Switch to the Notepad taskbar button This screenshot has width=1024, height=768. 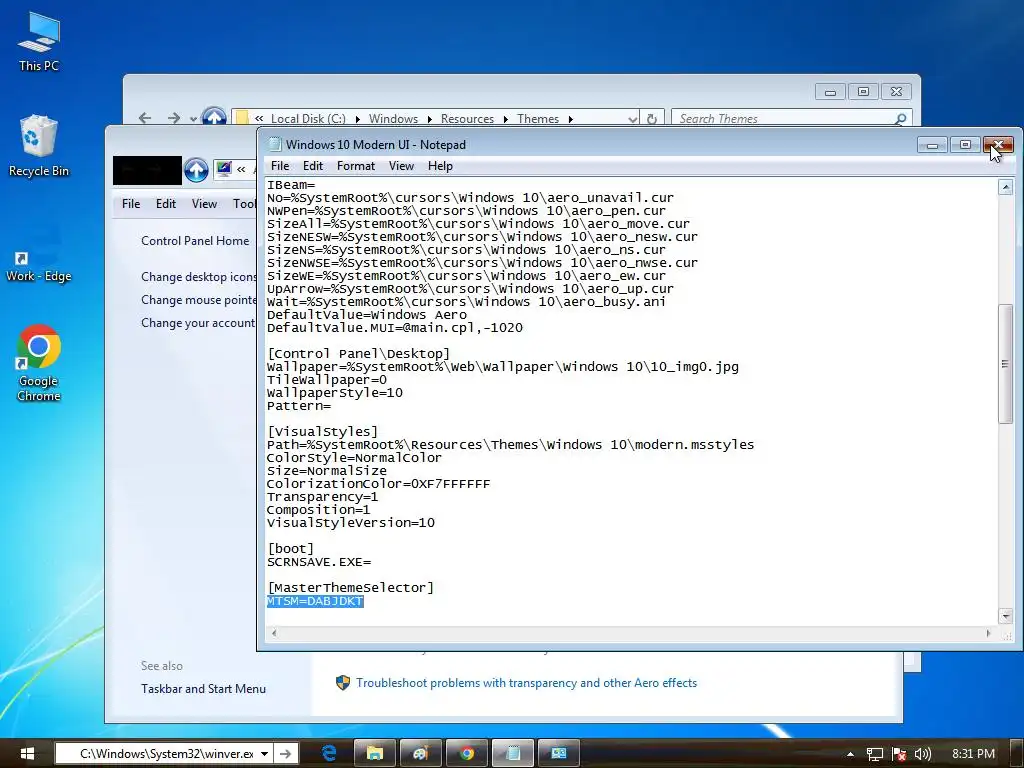pyautogui.click(x=513, y=753)
